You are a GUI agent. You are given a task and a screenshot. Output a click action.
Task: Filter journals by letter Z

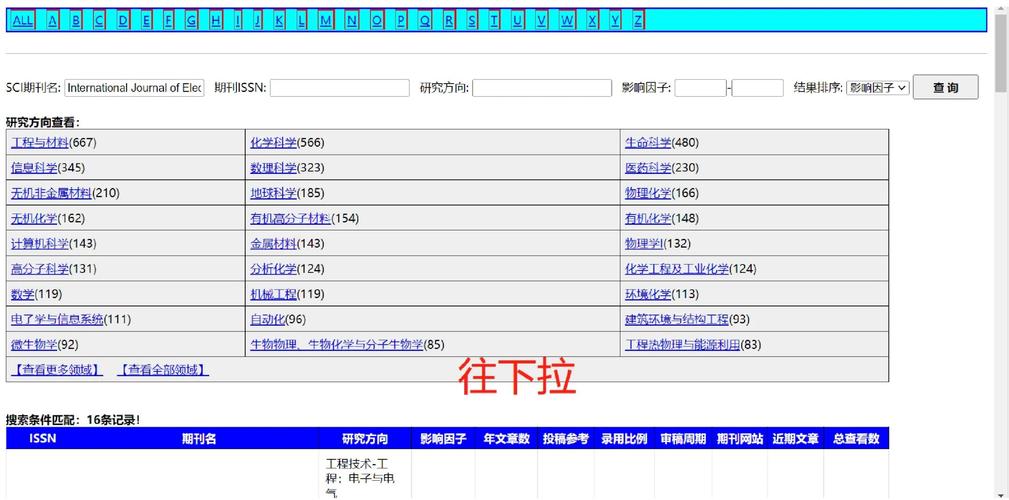click(x=638, y=21)
